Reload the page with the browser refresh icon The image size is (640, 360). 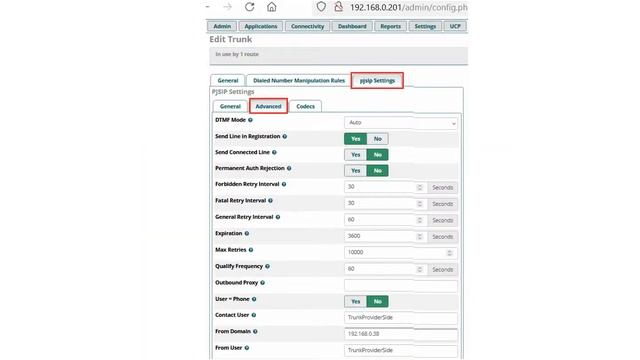(x=250, y=7)
